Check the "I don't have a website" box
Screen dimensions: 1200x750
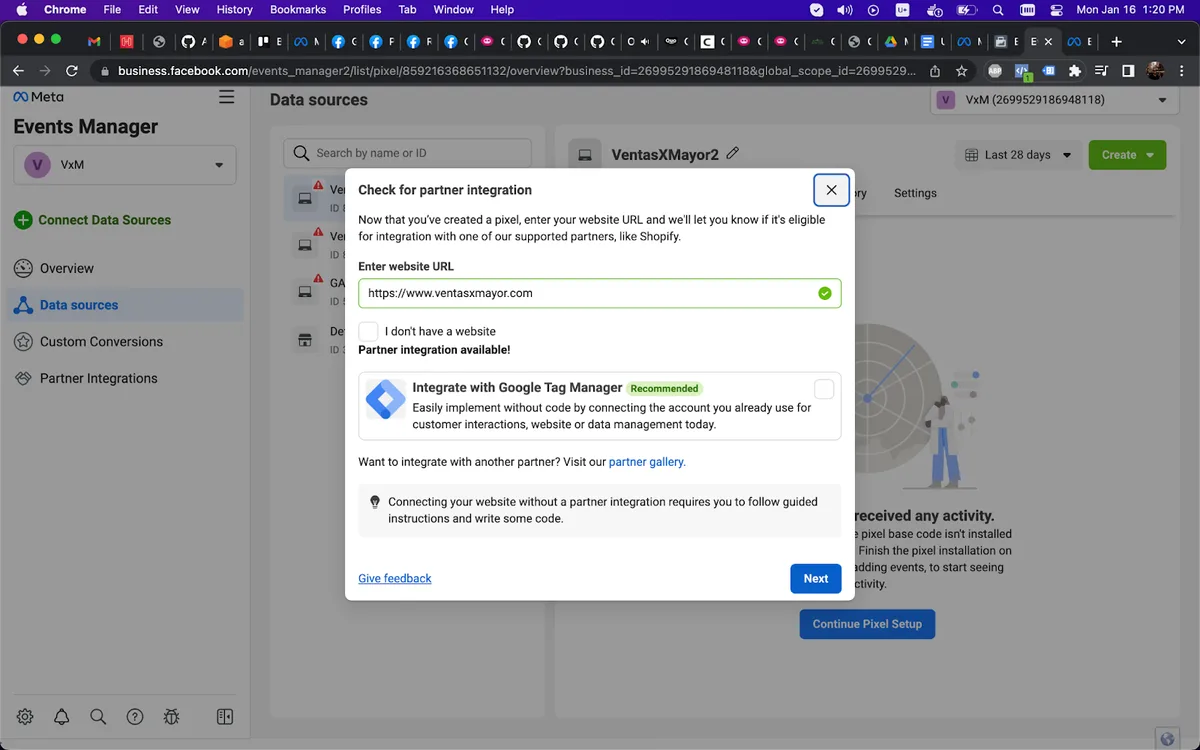369,331
